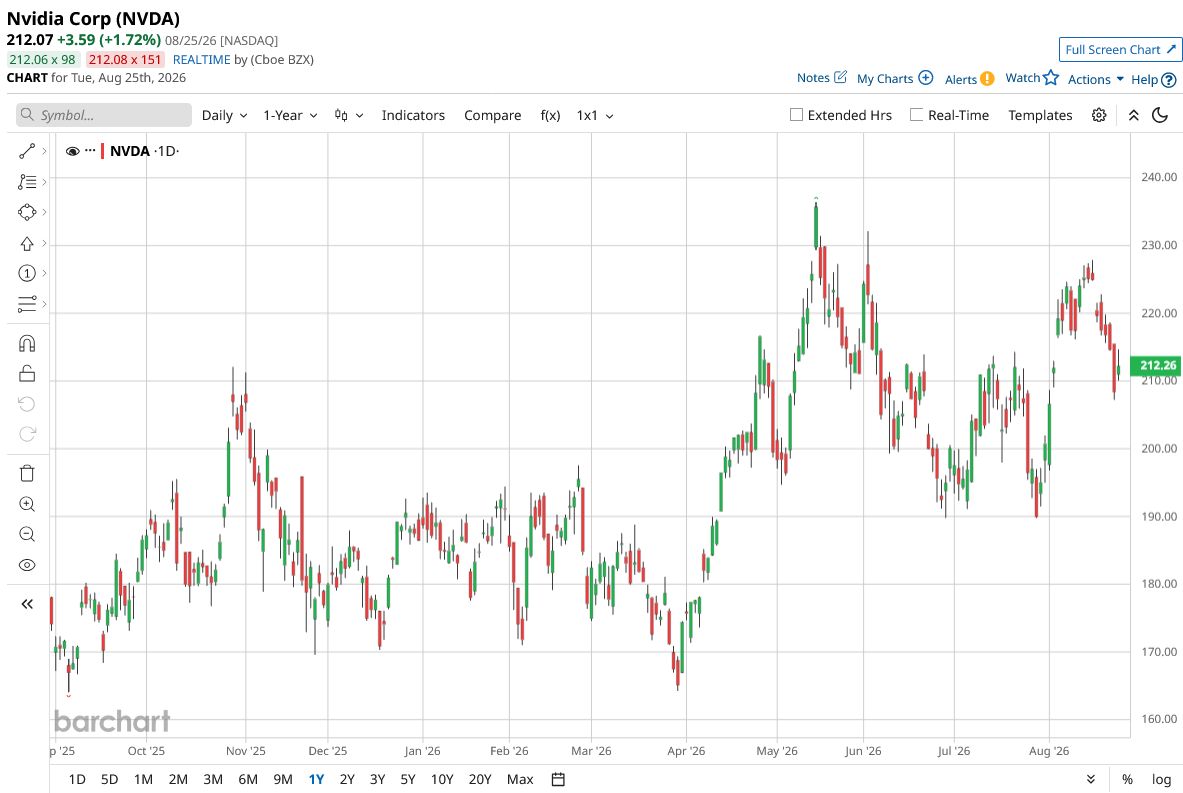
Task: Open the custom date range calendar
Action: click(558, 779)
